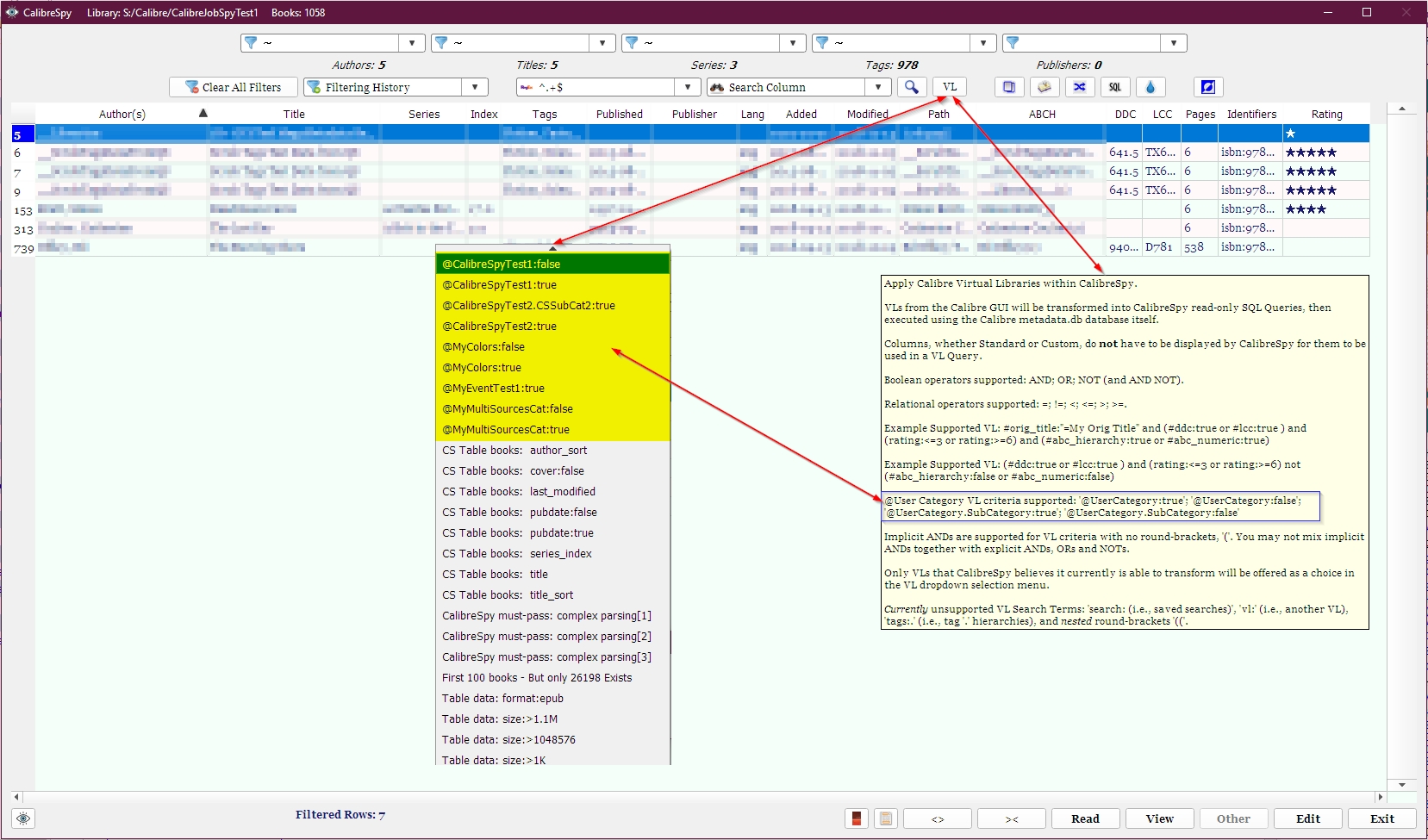Click the blue book panel icon
The image size is (1428, 840).
(x=1009, y=87)
